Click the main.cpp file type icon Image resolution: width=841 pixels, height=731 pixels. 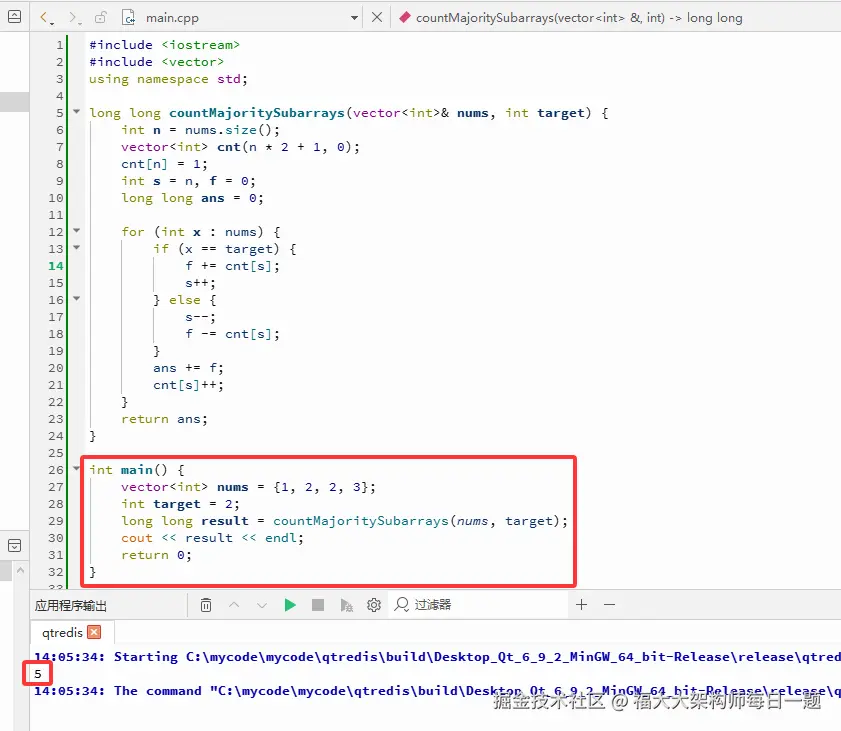tap(129, 18)
